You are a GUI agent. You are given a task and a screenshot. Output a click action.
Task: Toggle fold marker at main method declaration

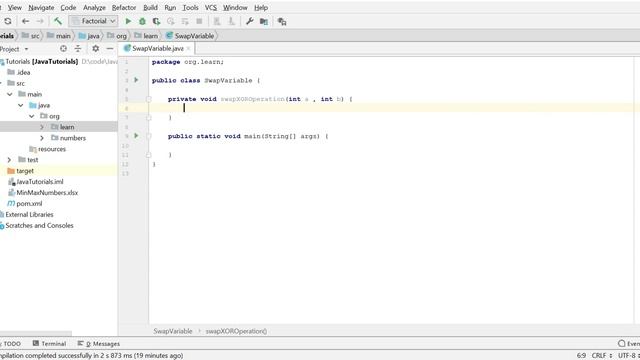tap(149, 136)
